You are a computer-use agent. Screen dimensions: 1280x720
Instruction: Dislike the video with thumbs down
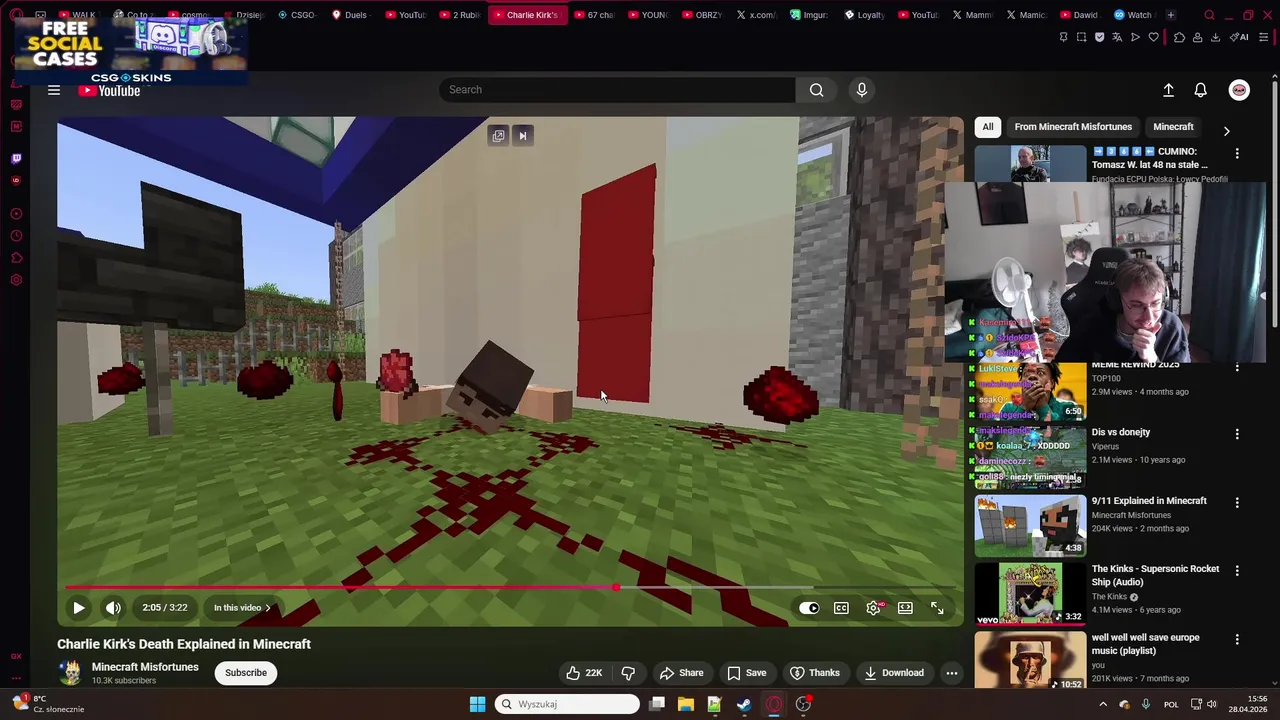click(x=628, y=673)
